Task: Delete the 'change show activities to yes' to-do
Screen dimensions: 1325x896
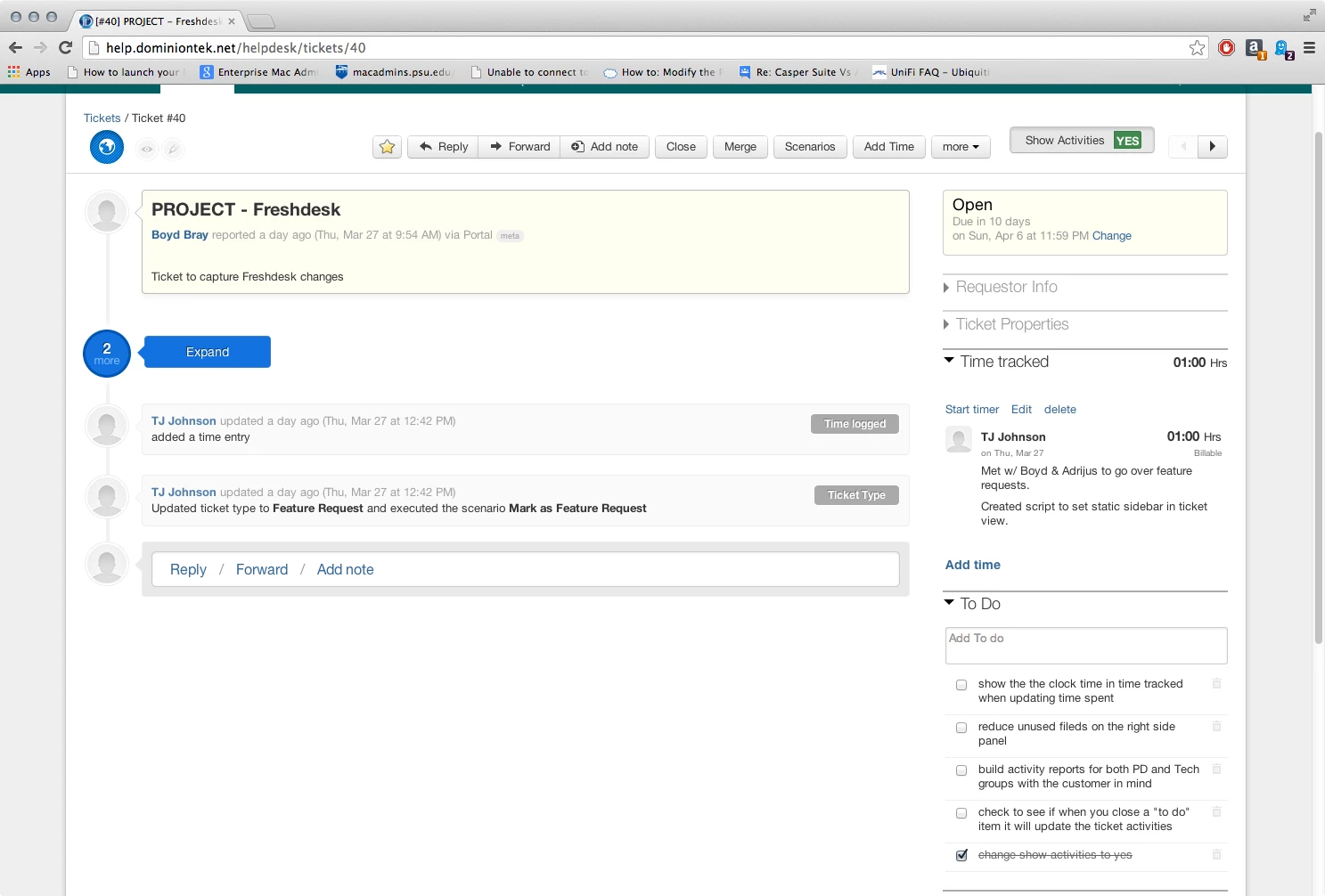Action: [x=1216, y=855]
